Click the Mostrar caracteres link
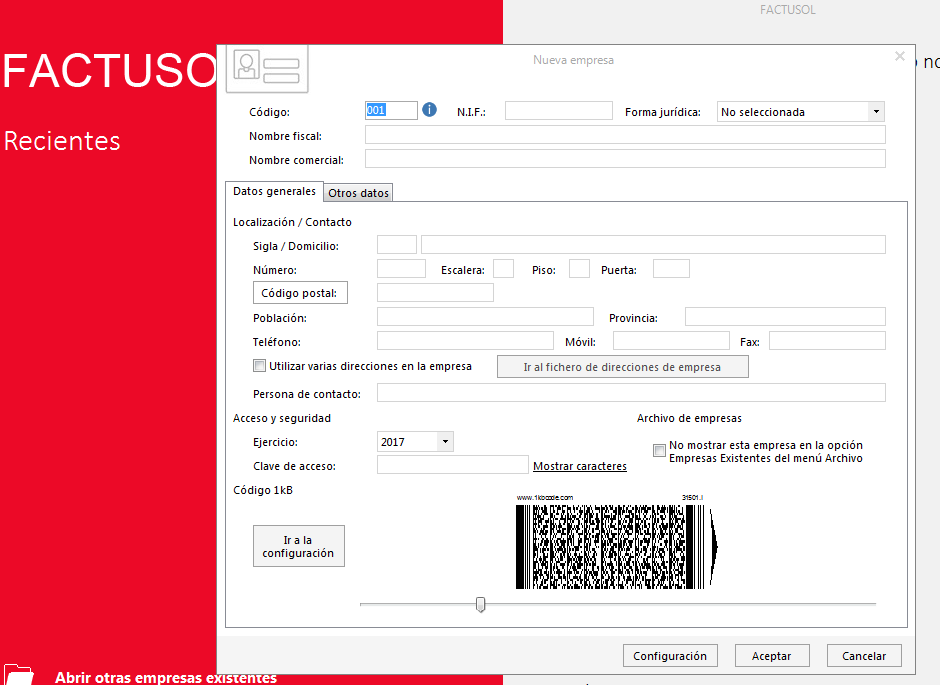This screenshot has width=940, height=685. click(580, 466)
